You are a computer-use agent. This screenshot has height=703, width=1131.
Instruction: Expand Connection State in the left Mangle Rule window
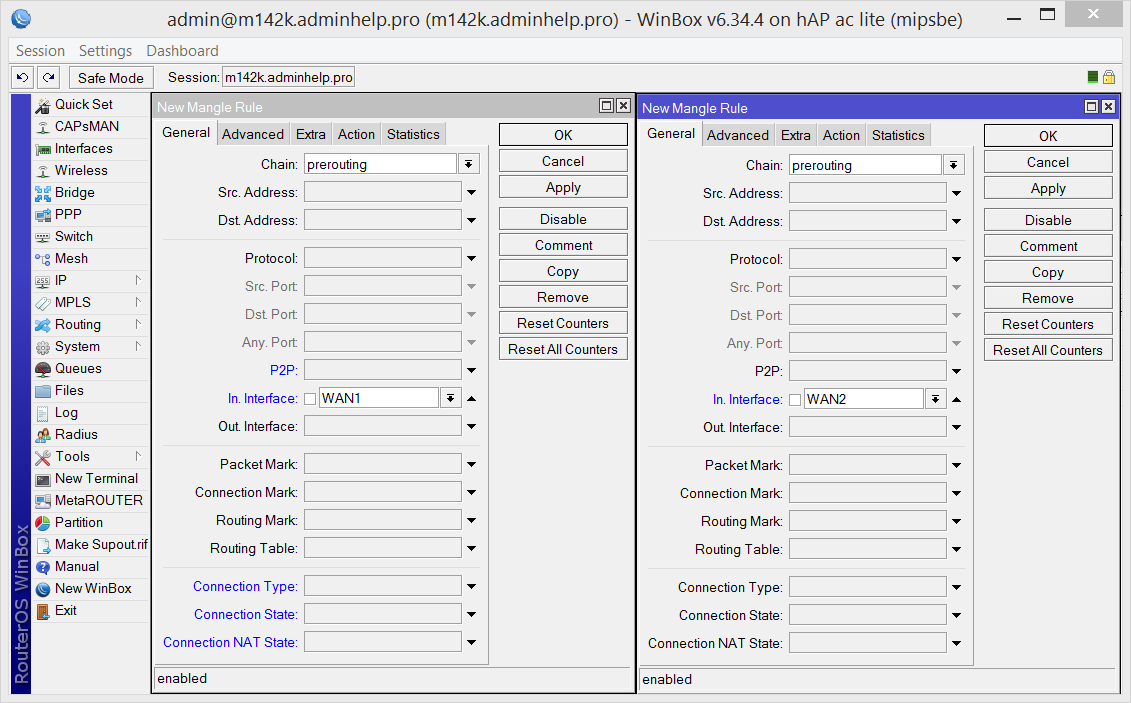[472, 614]
